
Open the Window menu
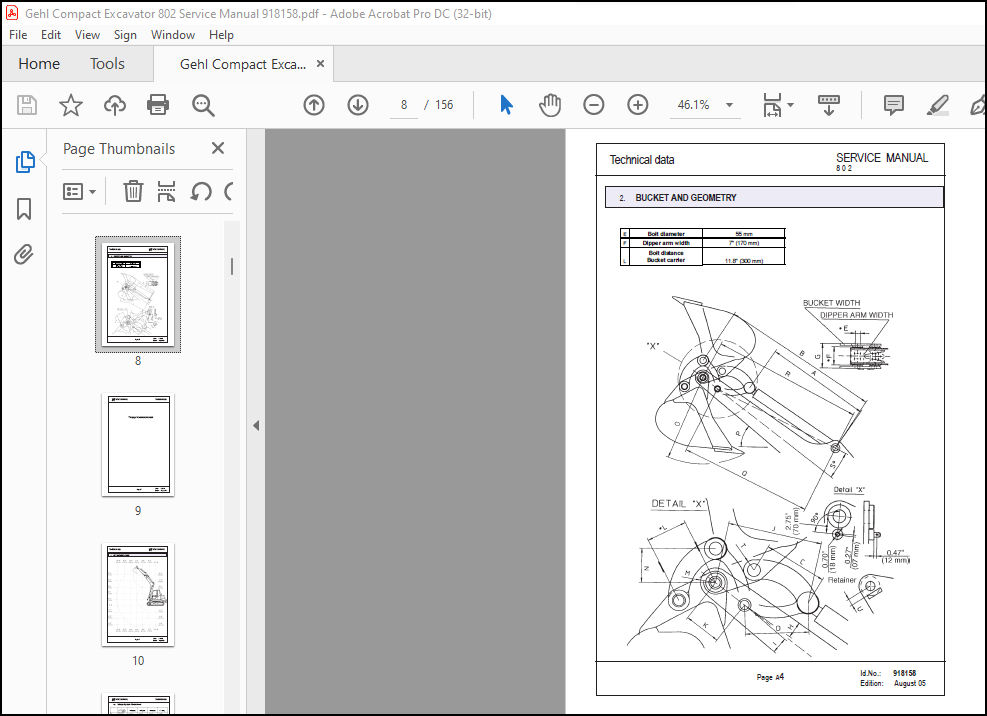point(172,35)
